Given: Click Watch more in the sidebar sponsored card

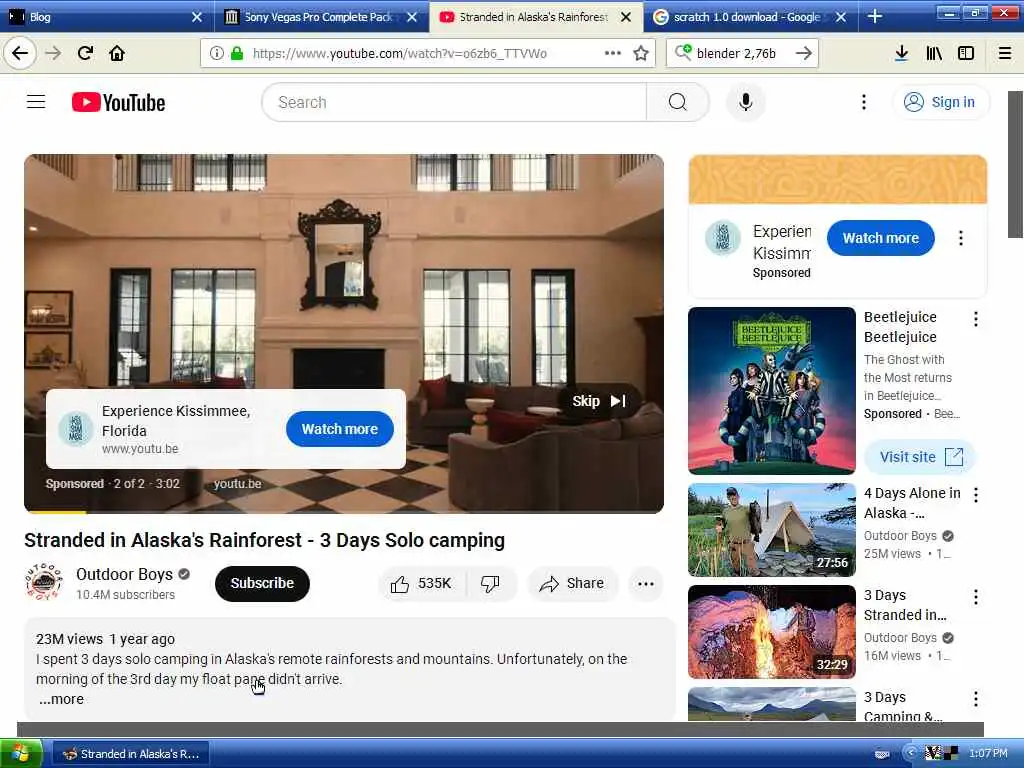Looking at the screenshot, I should (x=880, y=238).
